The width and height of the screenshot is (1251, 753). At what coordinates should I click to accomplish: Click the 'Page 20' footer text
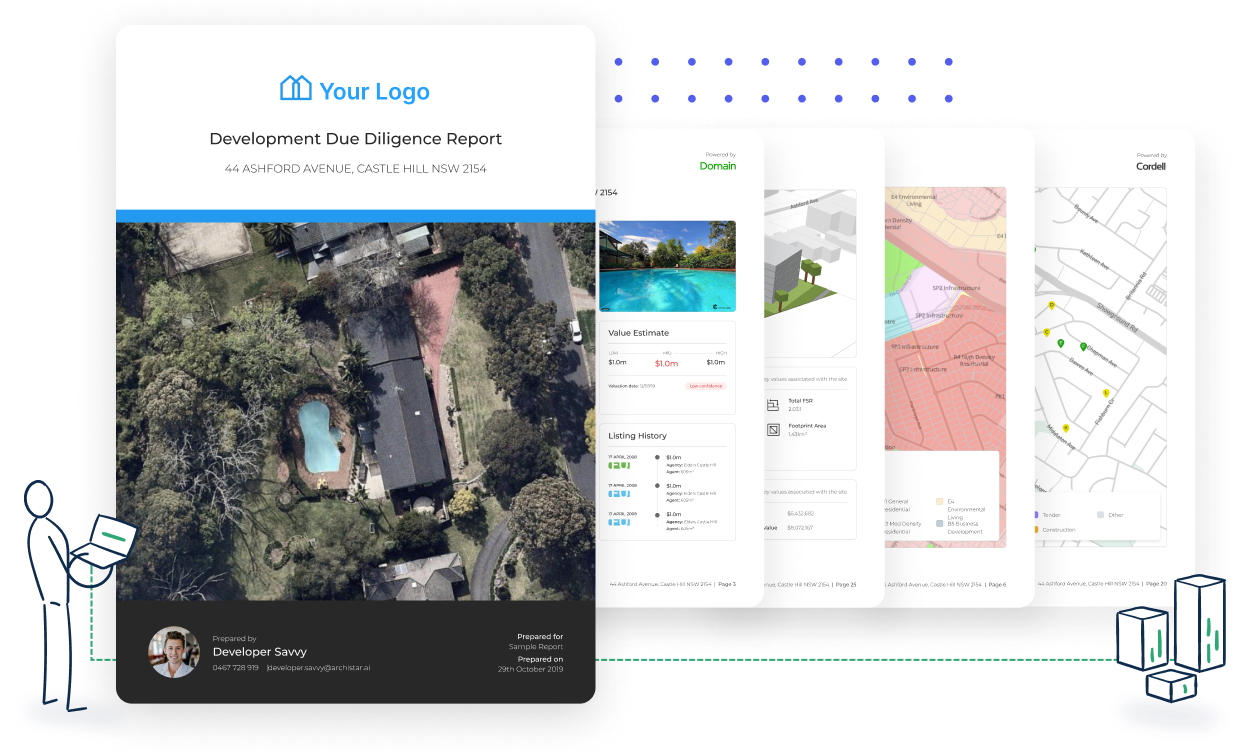tap(1156, 584)
